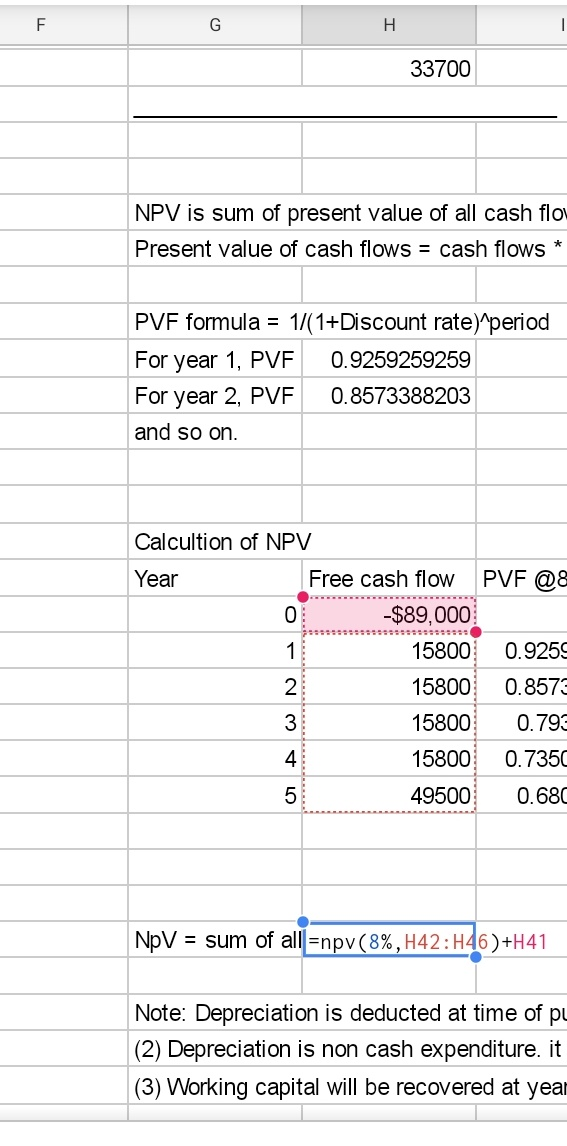This screenshot has width=567, height=1146.
Task: Click the H41 reference in formula
Action: pos(530,941)
